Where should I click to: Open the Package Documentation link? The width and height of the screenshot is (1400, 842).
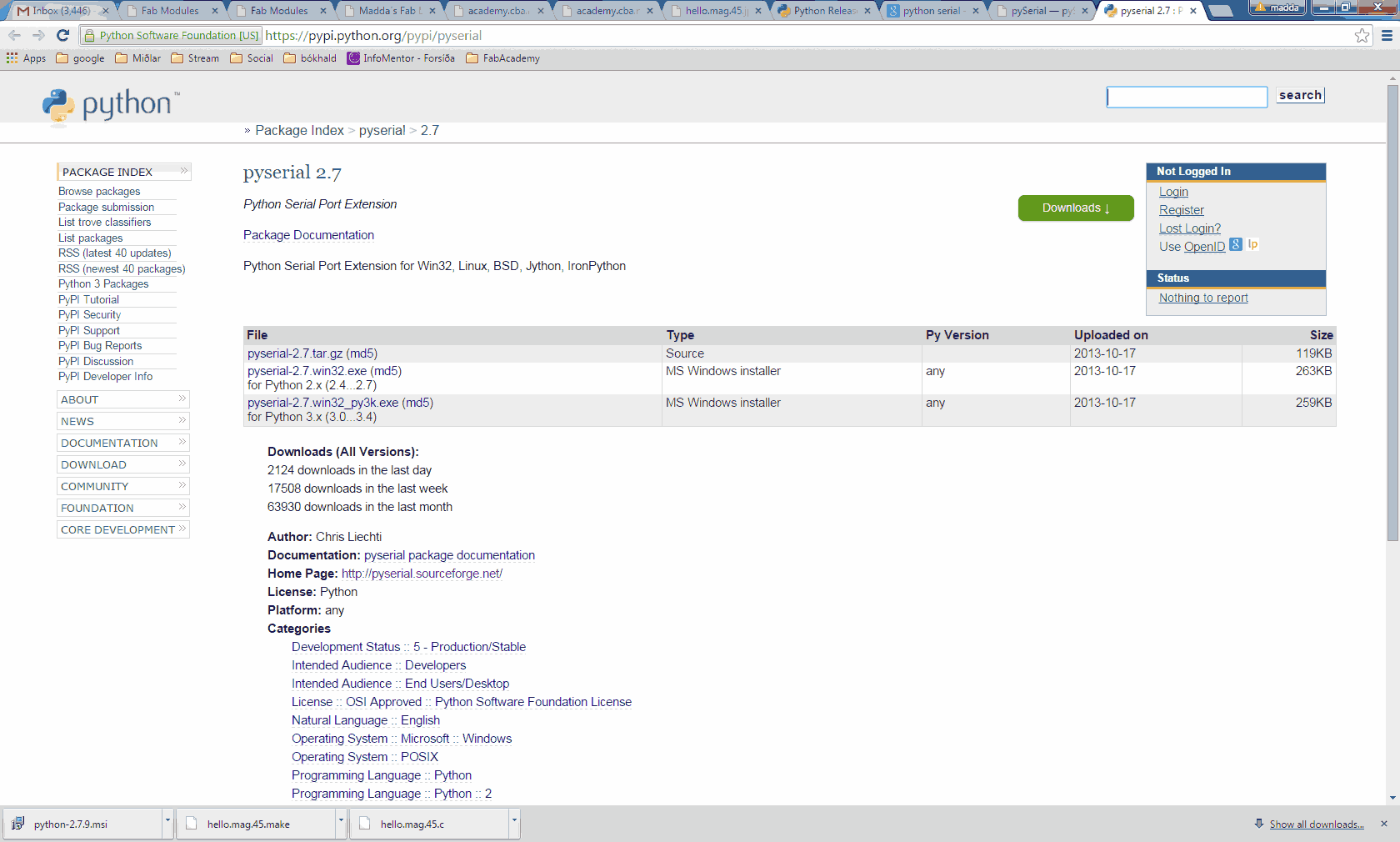[308, 235]
